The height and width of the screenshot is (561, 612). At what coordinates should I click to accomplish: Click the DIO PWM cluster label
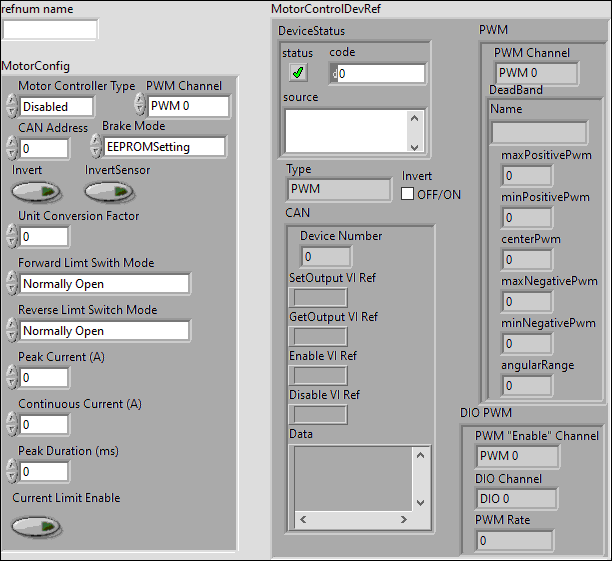click(x=486, y=413)
